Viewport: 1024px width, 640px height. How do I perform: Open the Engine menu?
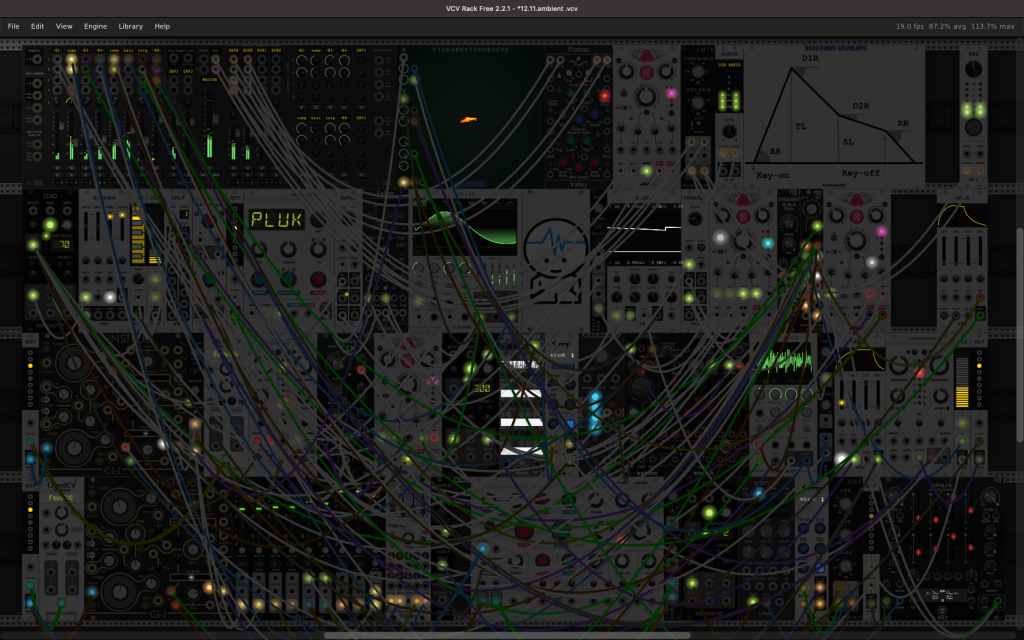point(95,26)
